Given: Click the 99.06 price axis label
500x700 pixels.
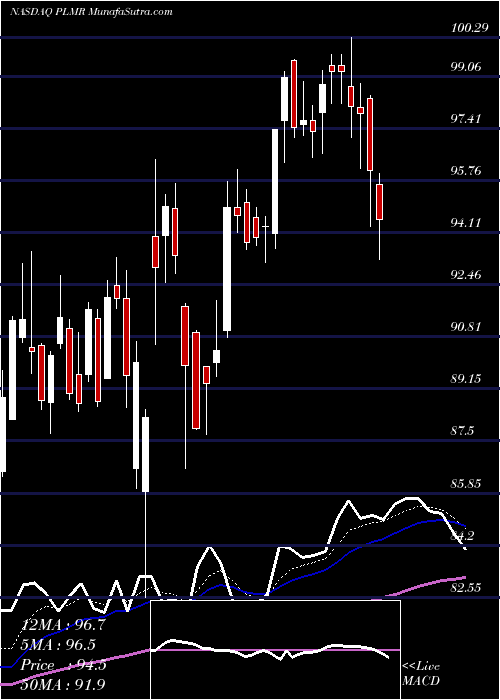Looking at the screenshot, I should [x=466, y=67].
